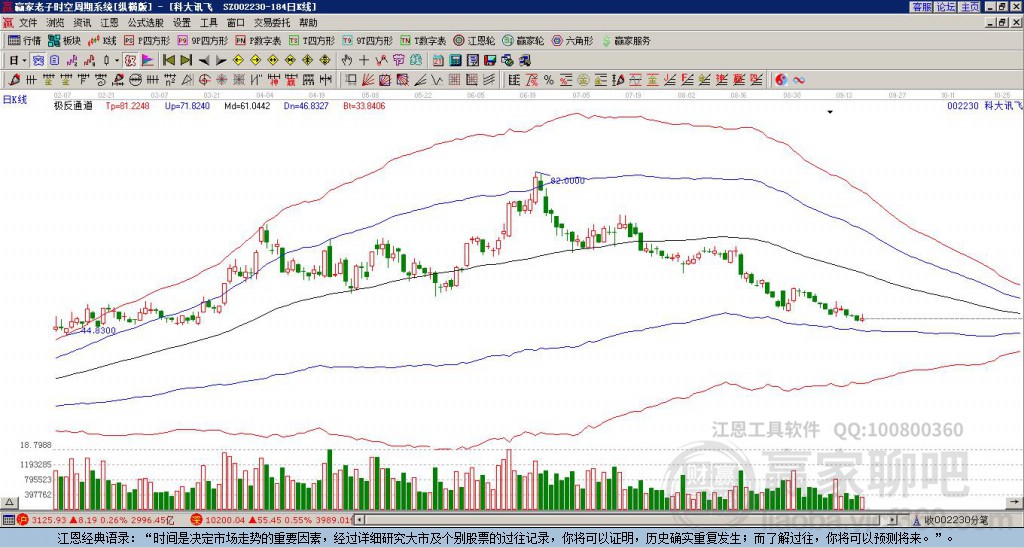This screenshot has width=1024, height=548.
Task: Select the circle target cycle tool
Action: coord(204,80)
